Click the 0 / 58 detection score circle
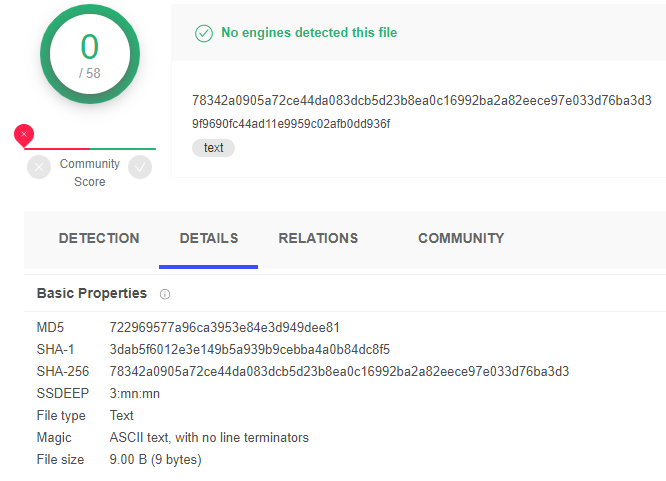Viewport: 666px width, 481px height. (x=90, y=54)
